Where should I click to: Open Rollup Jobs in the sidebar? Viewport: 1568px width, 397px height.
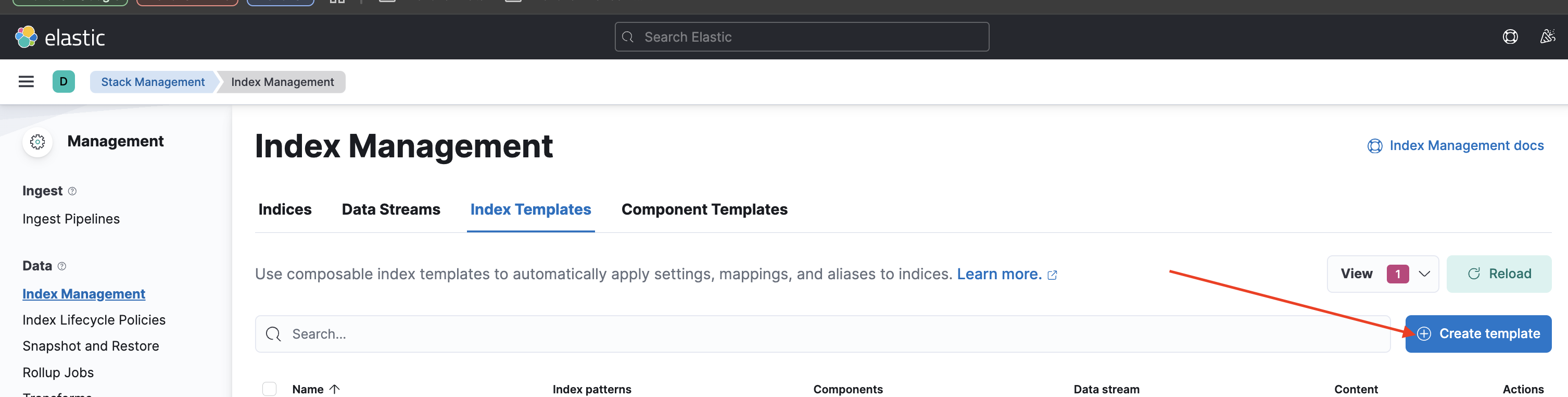[x=58, y=373]
